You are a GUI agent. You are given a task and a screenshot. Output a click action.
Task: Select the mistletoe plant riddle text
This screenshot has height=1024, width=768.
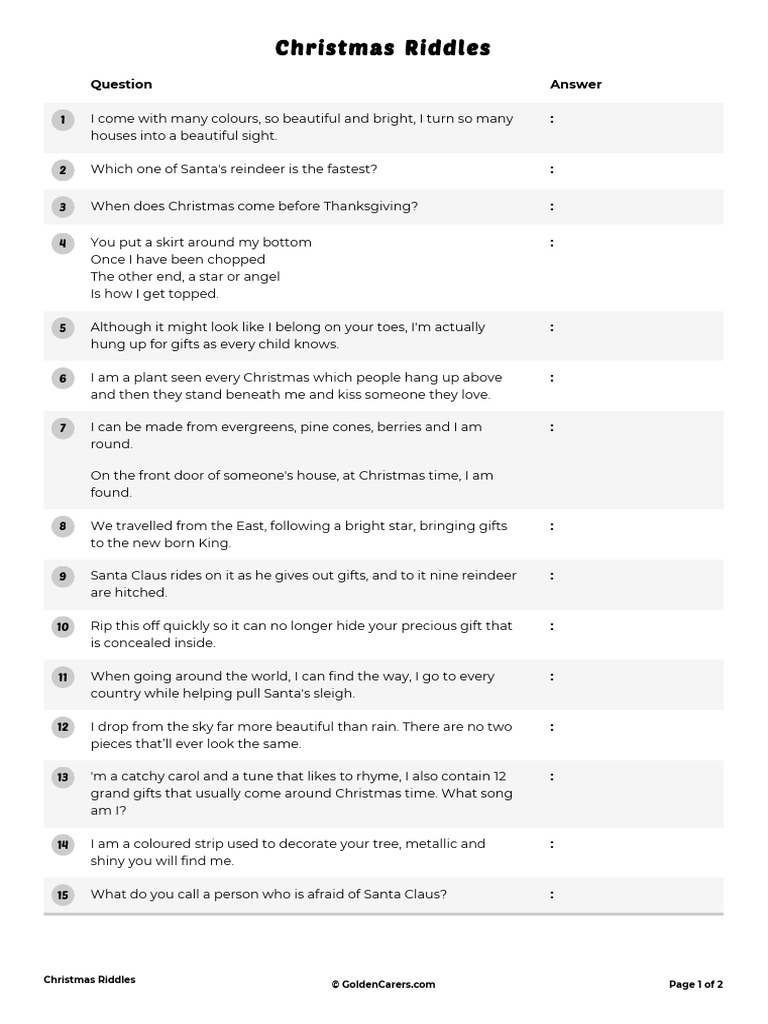coord(296,386)
